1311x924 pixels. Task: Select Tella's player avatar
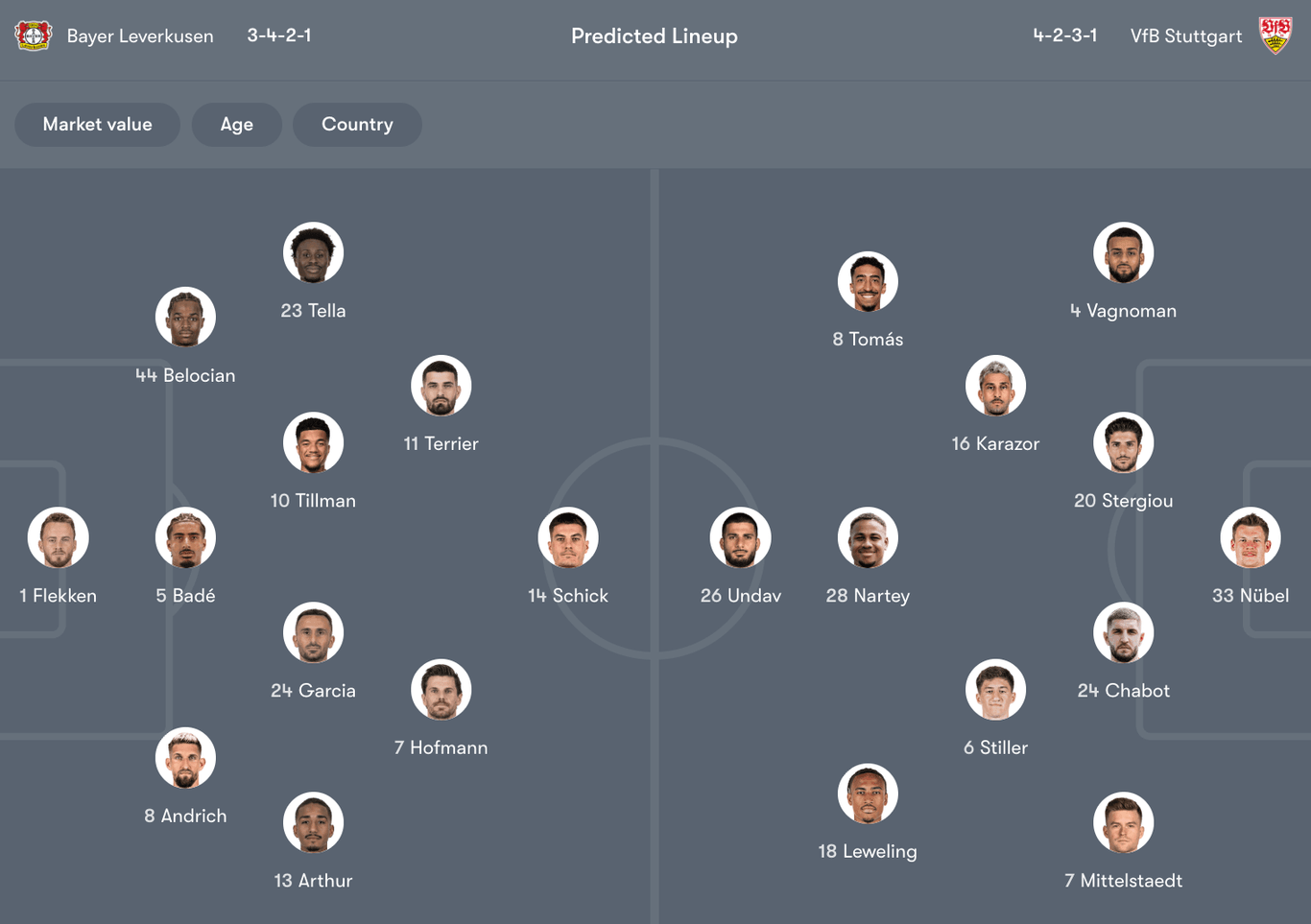click(x=313, y=252)
